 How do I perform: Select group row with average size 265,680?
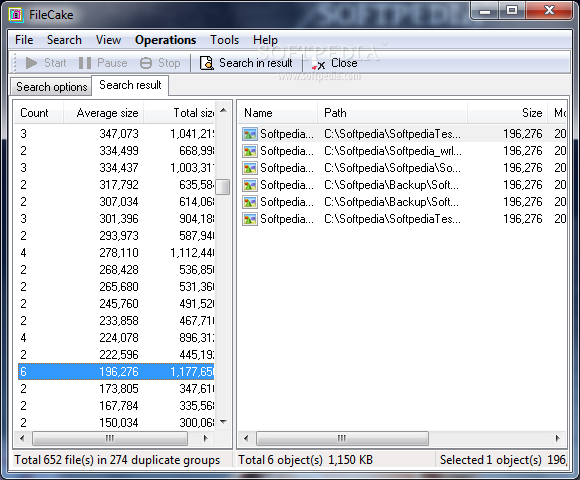click(116, 287)
